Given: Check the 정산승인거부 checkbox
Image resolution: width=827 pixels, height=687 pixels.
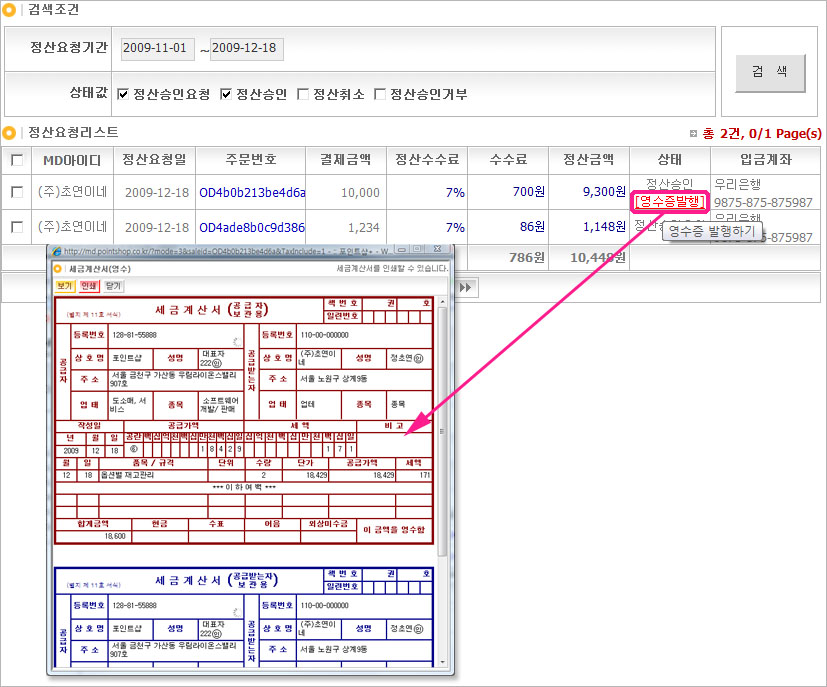Looking at the screenshot, I should pos(380,94).
